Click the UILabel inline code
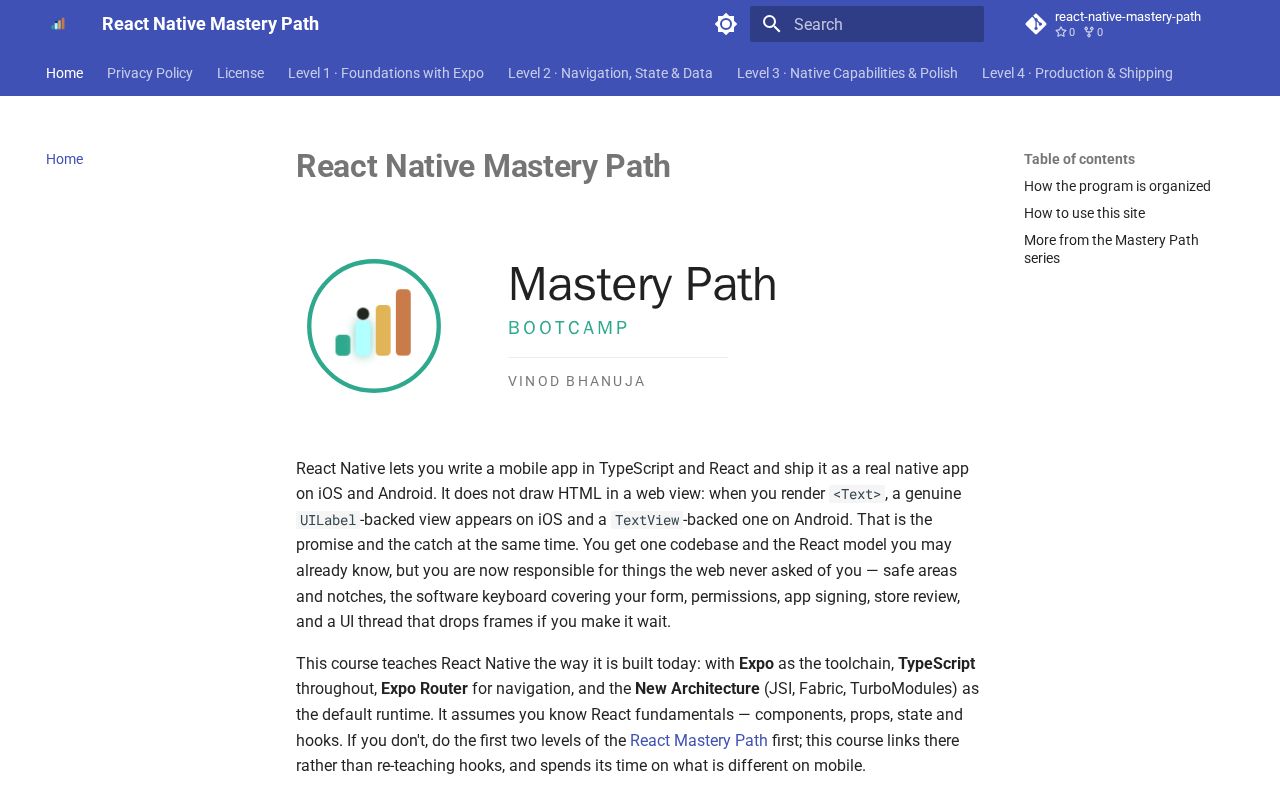This screenshot has width=1280, height=800. coord(328,520)
